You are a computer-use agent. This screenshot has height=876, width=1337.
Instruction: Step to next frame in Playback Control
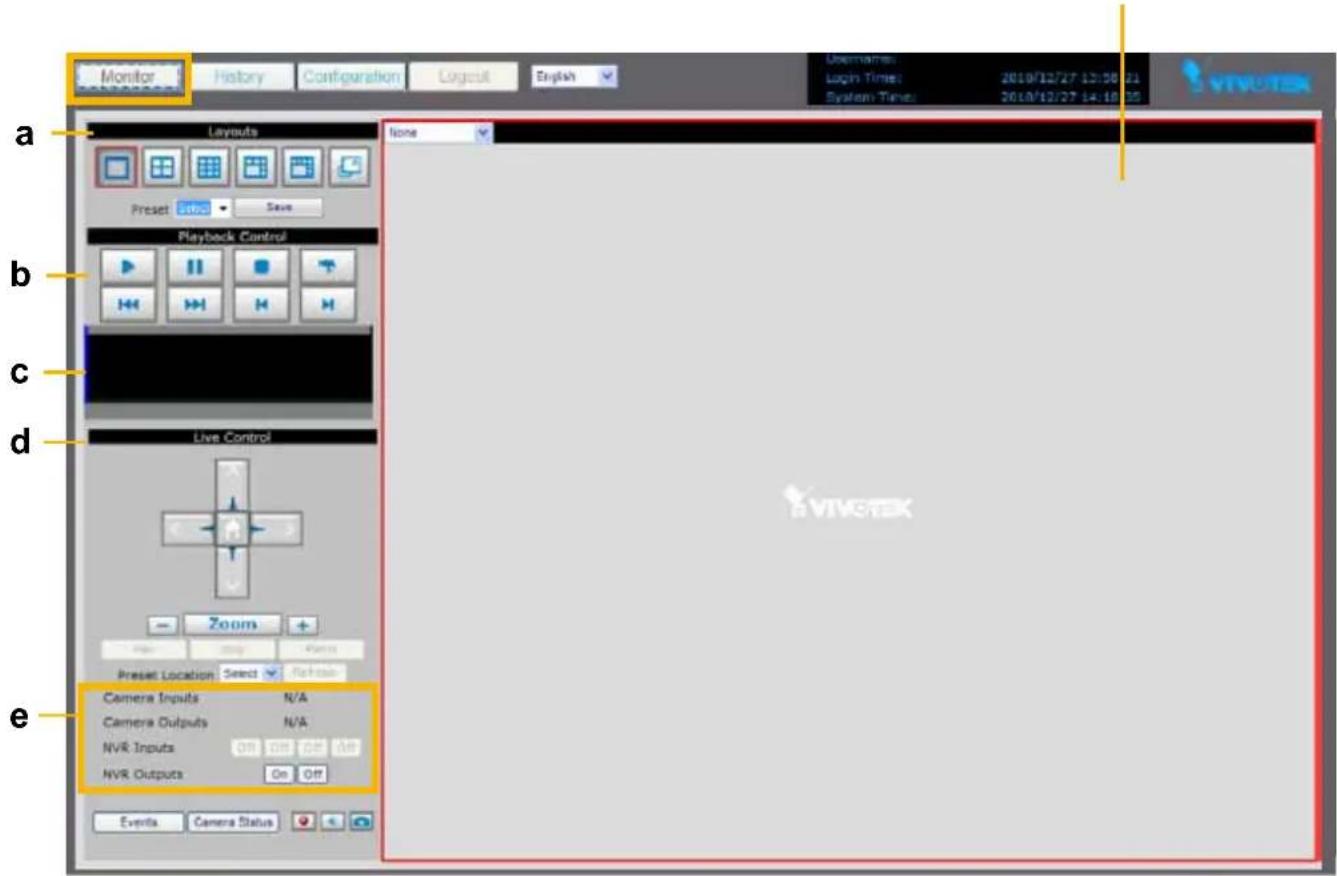coord(327,304)
